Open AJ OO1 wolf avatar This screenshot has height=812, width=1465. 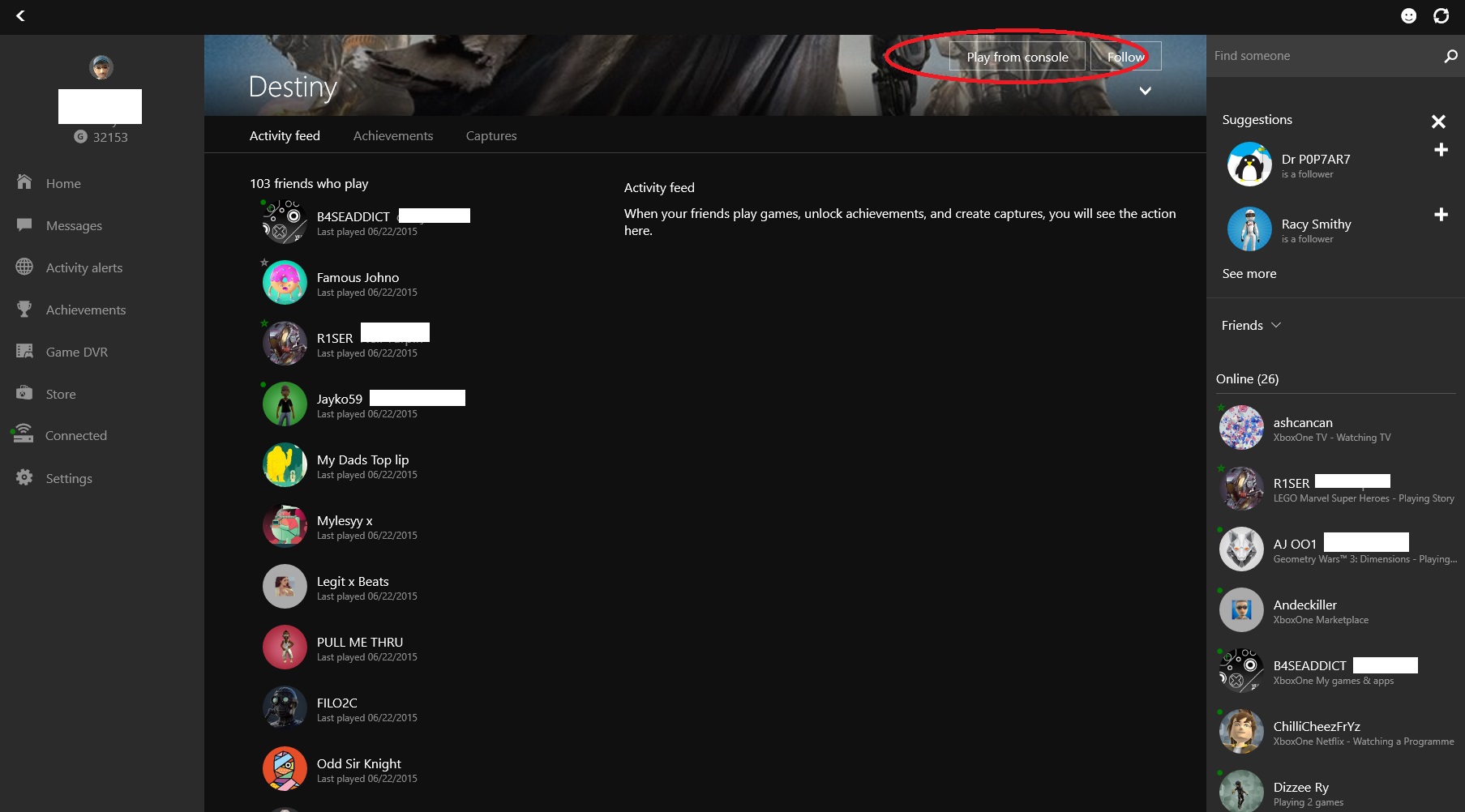click(1241, 549)
